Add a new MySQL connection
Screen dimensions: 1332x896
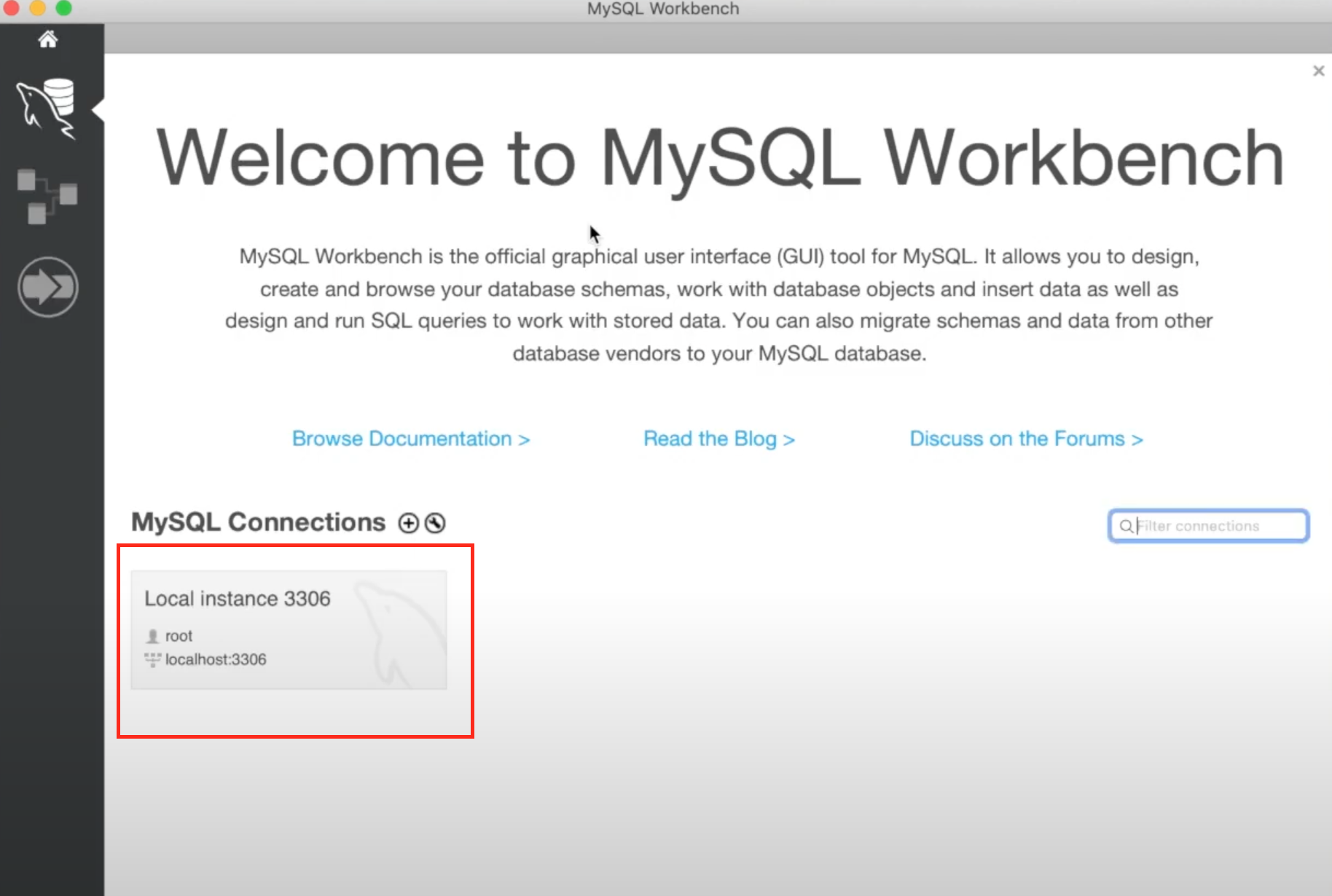(x=409, y=523)
